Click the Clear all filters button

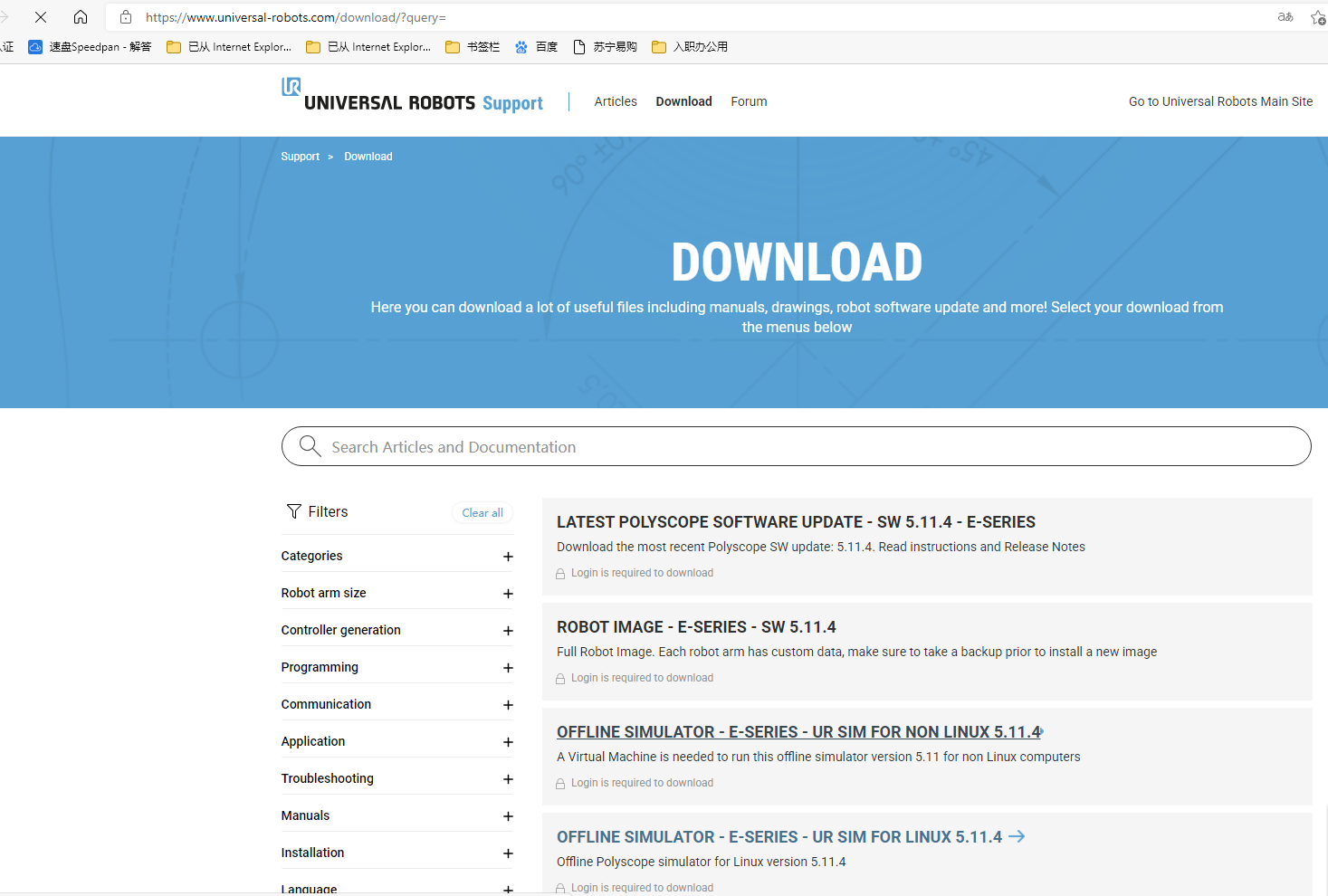click(x=482, y=512)
